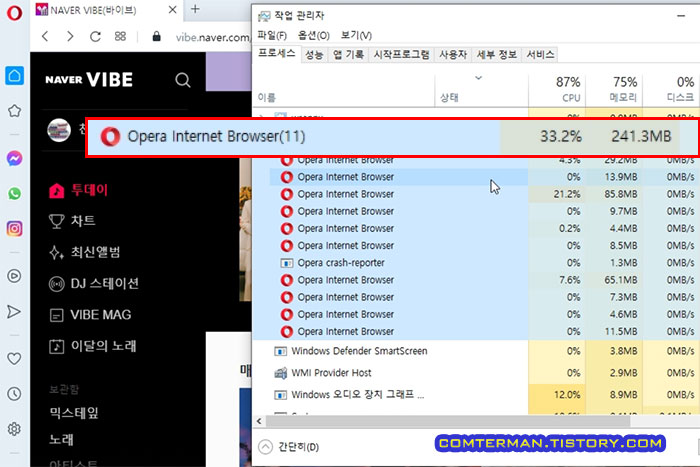This screenshot has height=467, width=700.
Task: Click the address bar showing vibe.naver.com
Action: [x=212, y=38]
